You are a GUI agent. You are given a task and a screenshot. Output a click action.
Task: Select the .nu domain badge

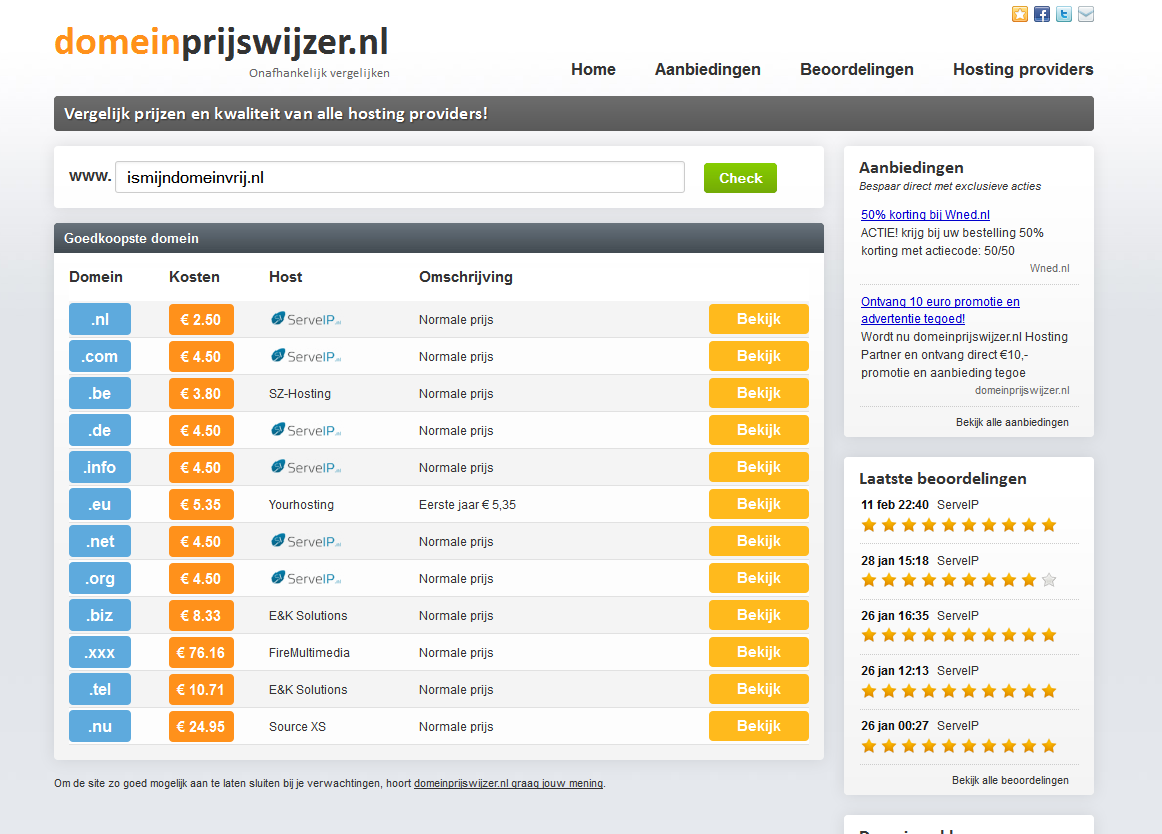[100, 727]
